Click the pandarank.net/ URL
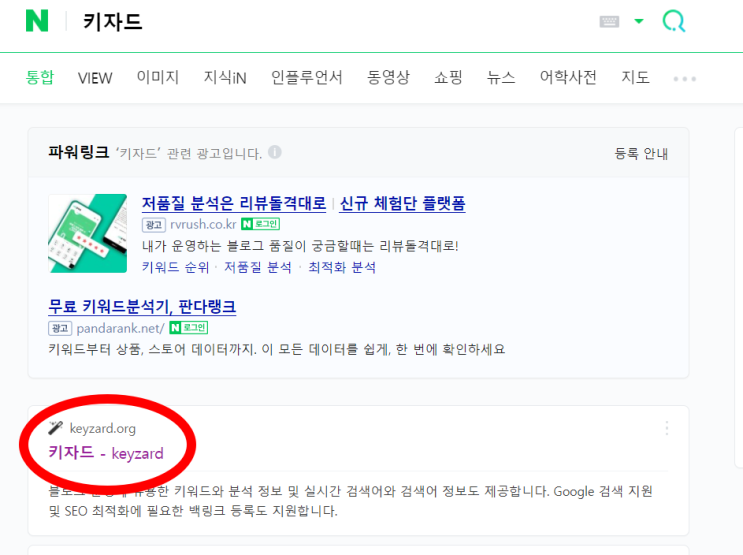 click(x=120, y=328)
